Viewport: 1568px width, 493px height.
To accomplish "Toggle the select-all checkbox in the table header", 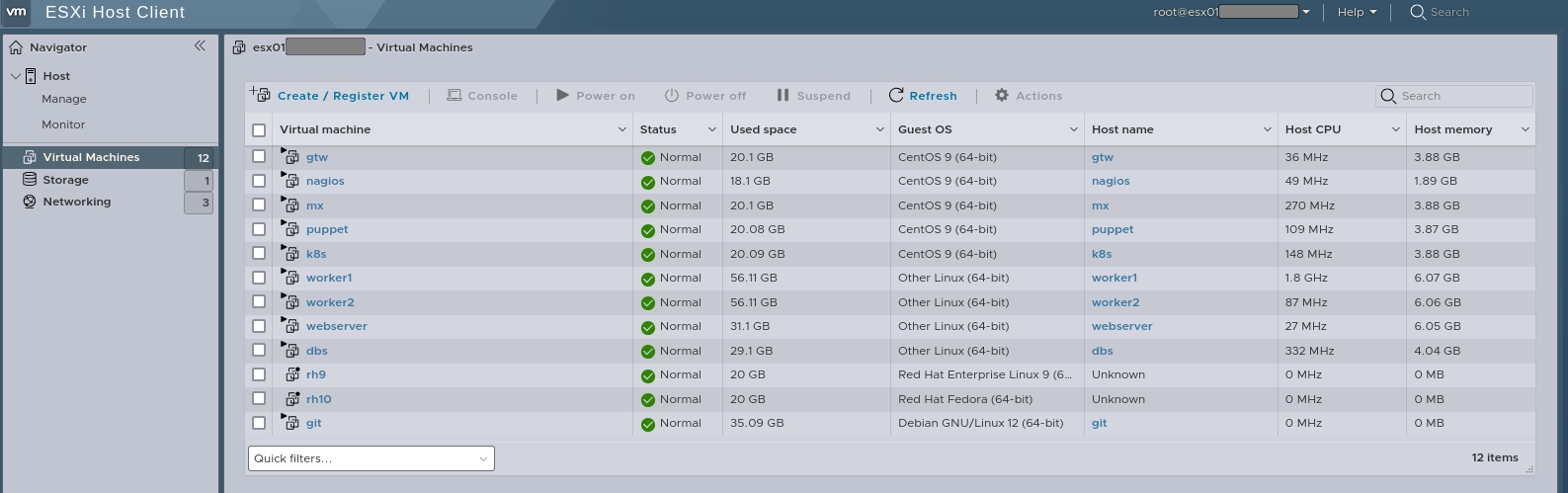I will [259, 130].
